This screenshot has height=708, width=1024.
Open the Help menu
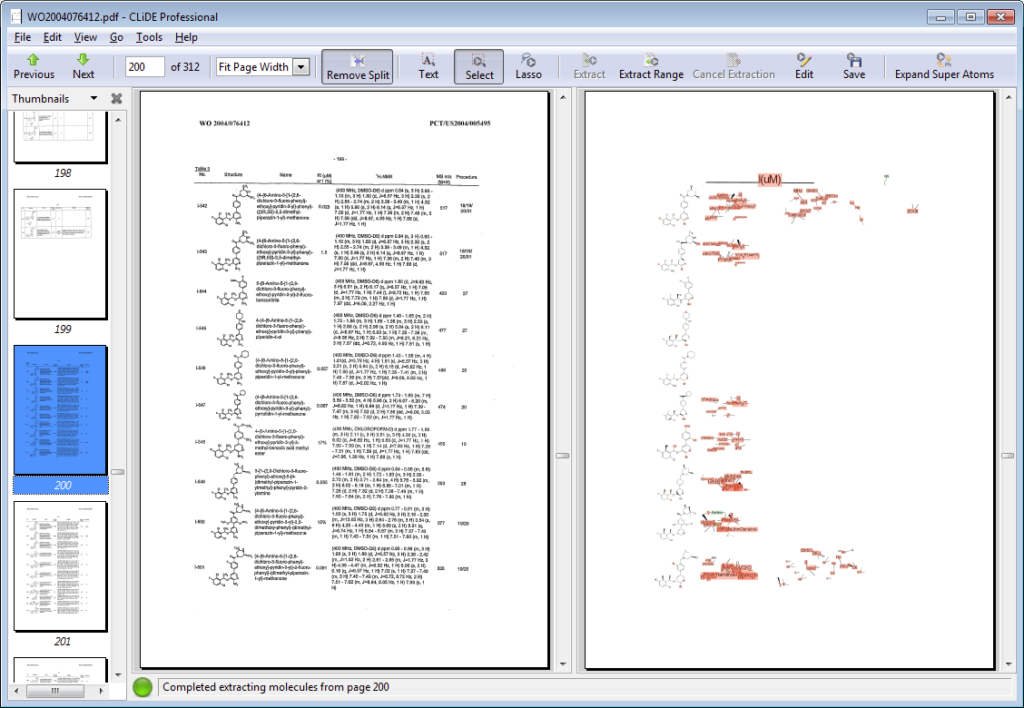pyautogui.click(x=186, y=37)
